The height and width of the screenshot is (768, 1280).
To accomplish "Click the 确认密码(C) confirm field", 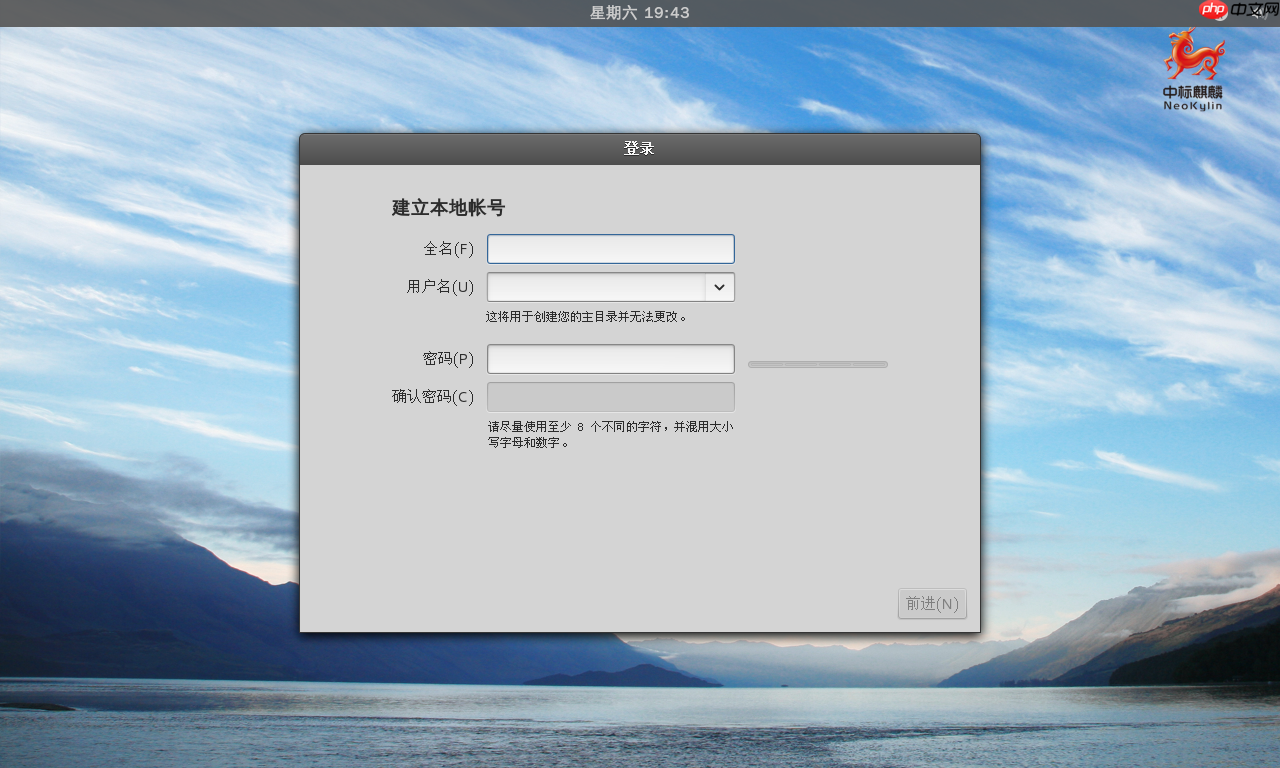I will [610, 396].
